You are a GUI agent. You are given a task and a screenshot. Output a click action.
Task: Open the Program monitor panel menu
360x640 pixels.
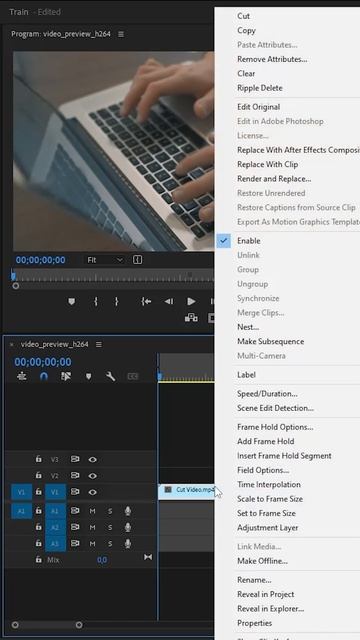[x=121, y=34]
